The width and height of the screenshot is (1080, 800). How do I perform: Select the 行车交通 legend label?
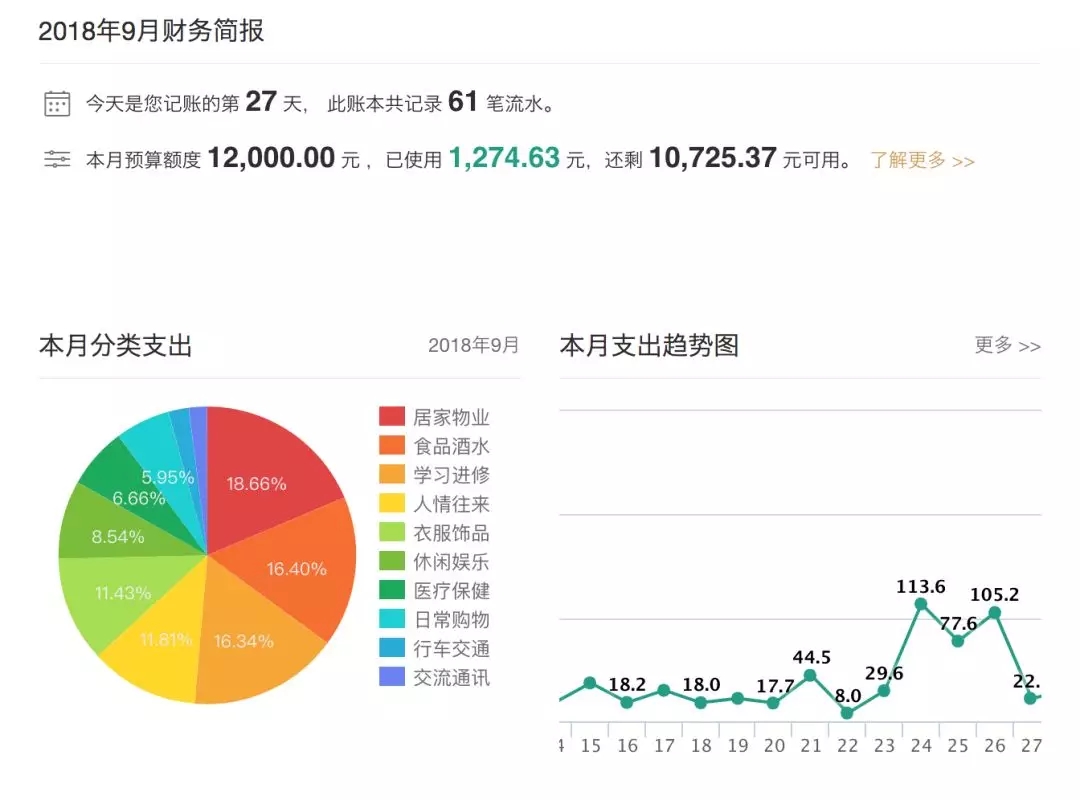click(451, 648)
